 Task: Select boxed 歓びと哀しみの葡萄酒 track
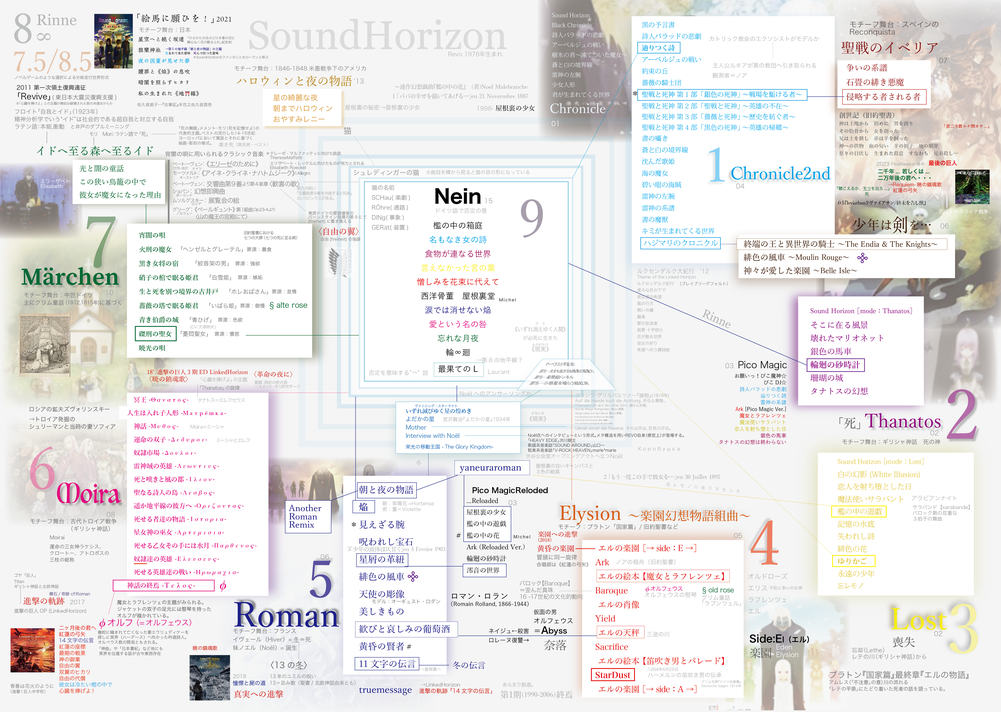click(404, 629)
